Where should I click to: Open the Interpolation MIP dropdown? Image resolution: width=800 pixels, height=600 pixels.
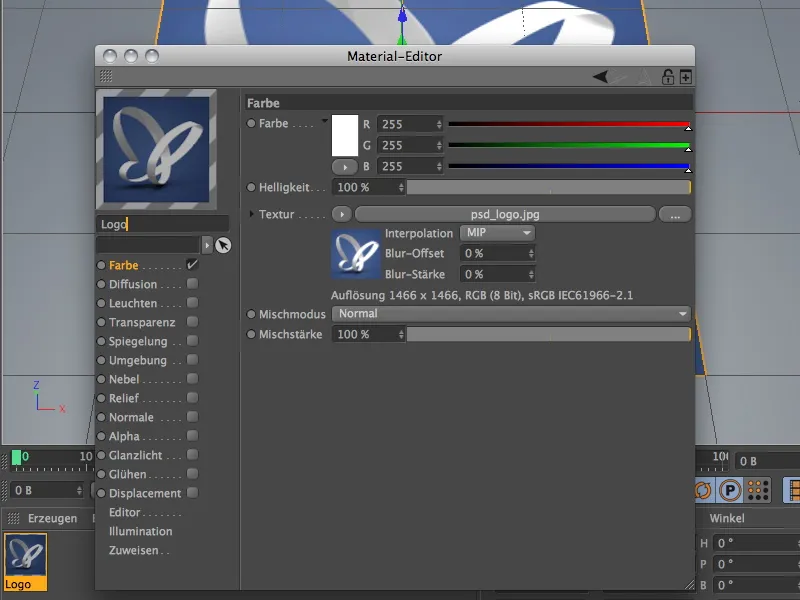(497, 233)
